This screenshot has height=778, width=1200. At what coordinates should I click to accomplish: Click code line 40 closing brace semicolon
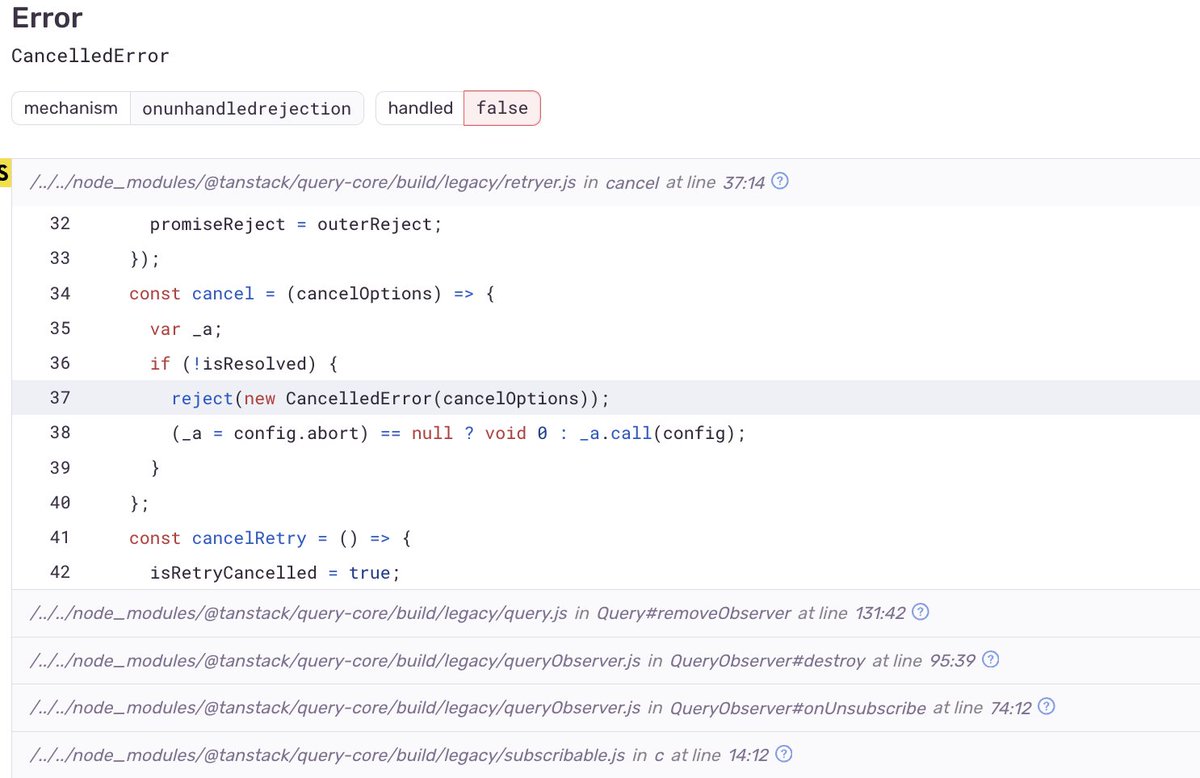point(606,503)
